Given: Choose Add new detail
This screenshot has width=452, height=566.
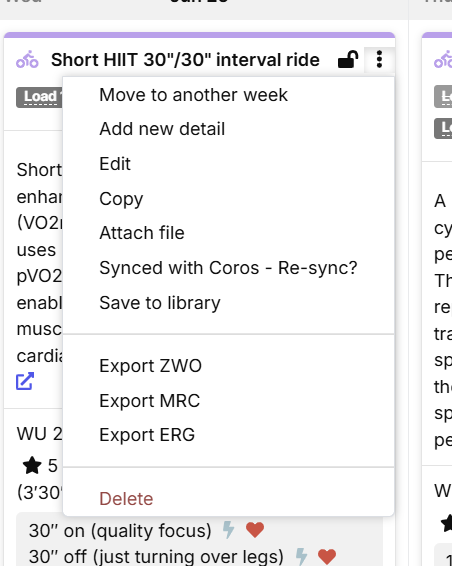Looking at the screenshot, I should point(229,129).
